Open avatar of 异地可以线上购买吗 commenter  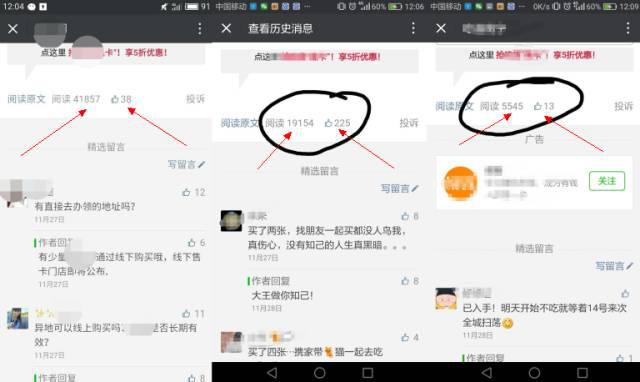click(x=18, y=318)
